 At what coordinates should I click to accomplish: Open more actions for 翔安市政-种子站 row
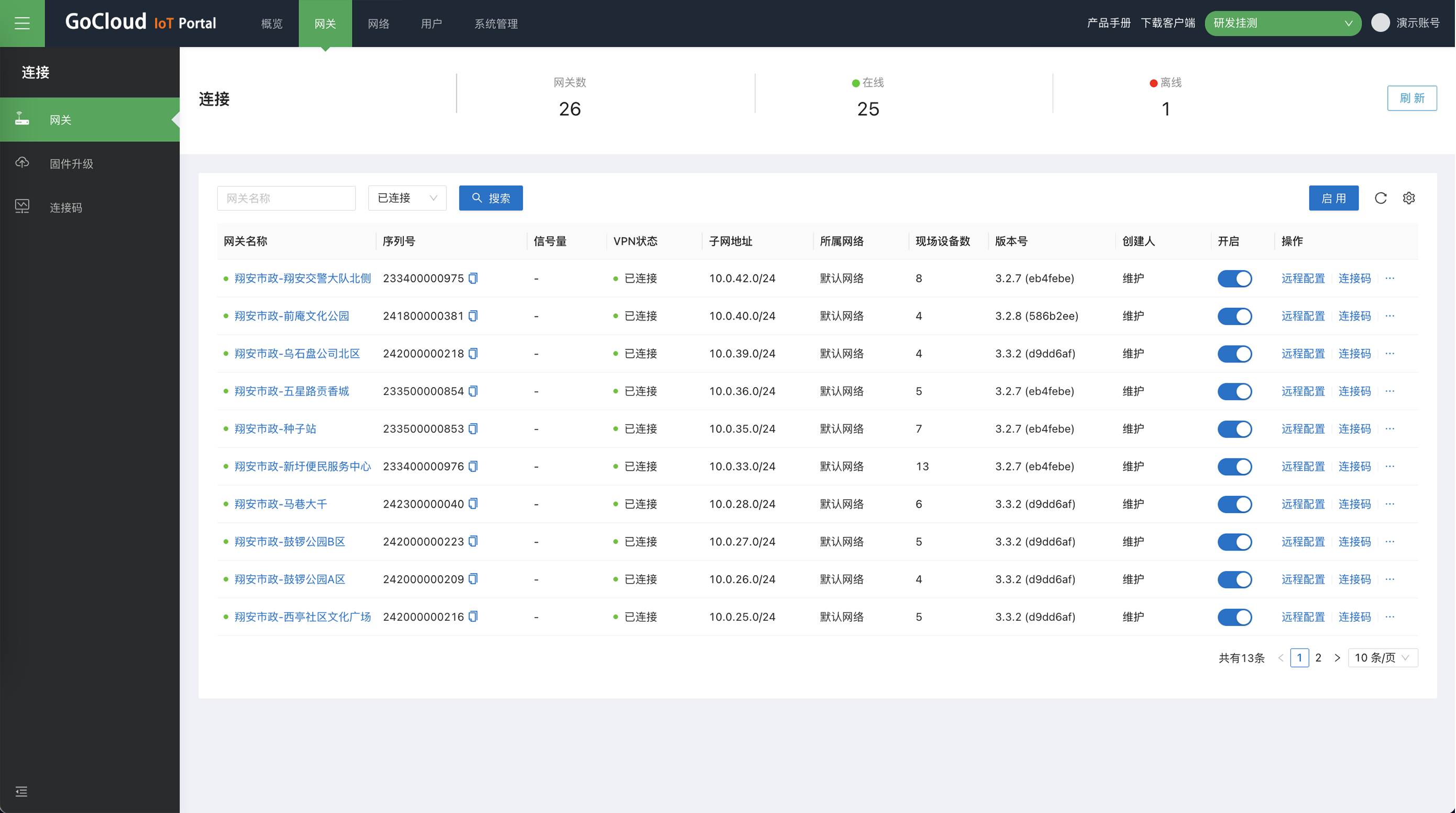coord(1390,429)
